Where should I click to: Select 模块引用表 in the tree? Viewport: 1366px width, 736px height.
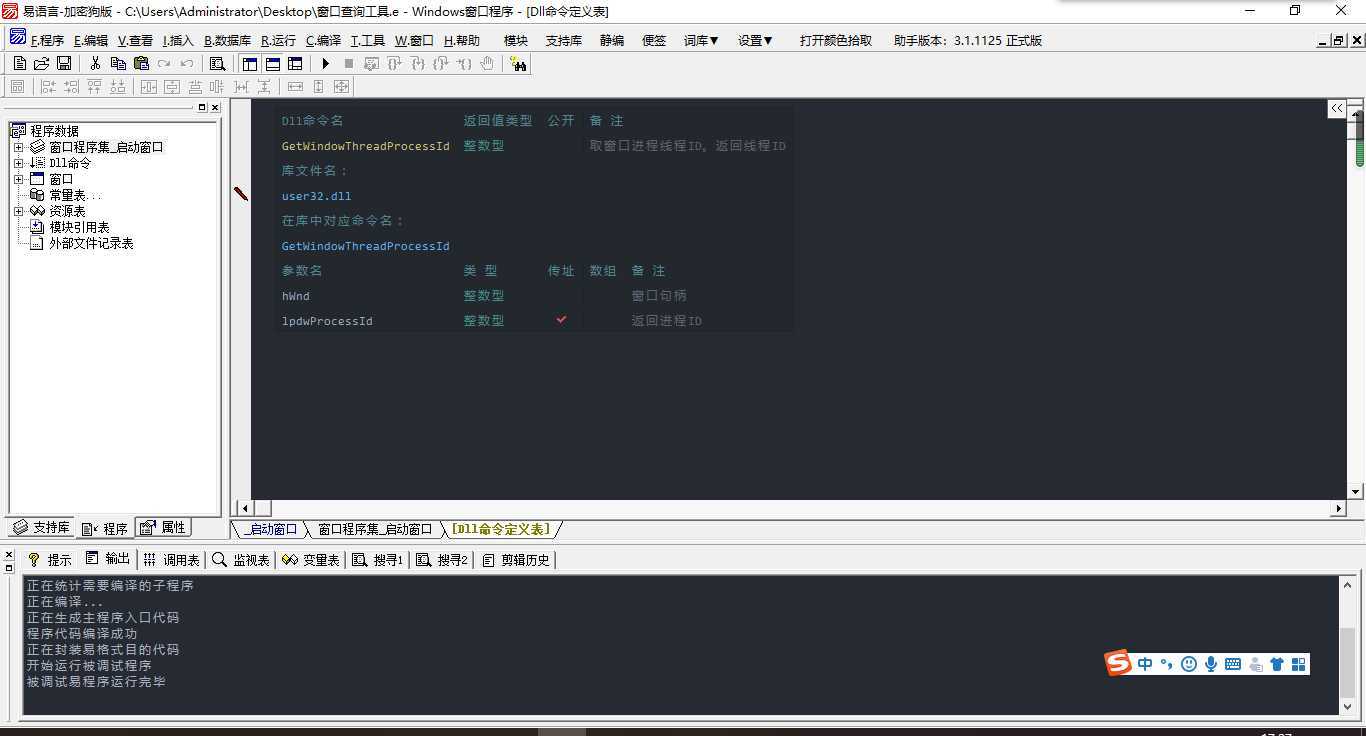(x=79, y=227)
